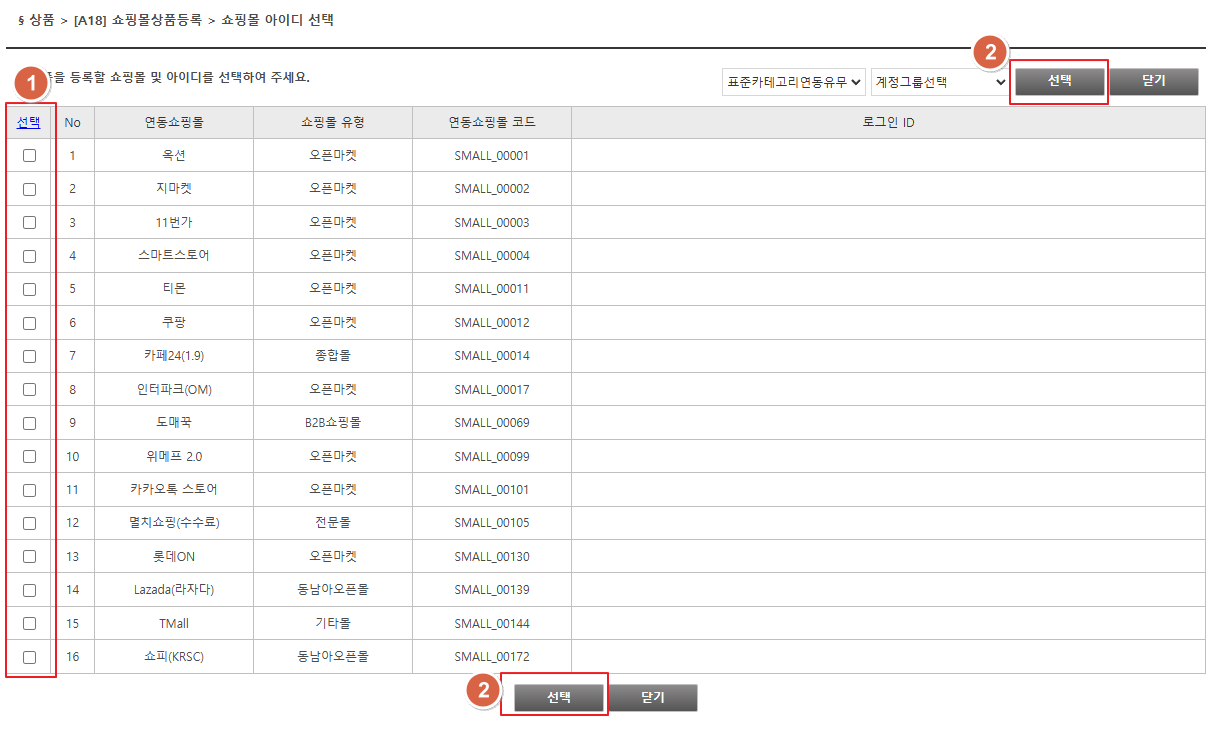This screenshot has width=1230, height=733.
Task: Check the 쿠팡 row checkbox
Action: (29, 323)
